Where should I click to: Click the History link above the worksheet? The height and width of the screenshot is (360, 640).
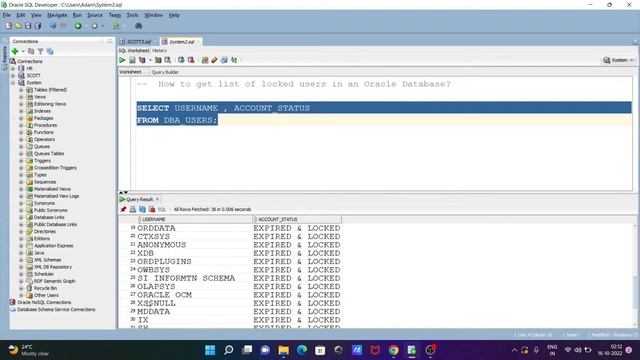coord(159,51)
